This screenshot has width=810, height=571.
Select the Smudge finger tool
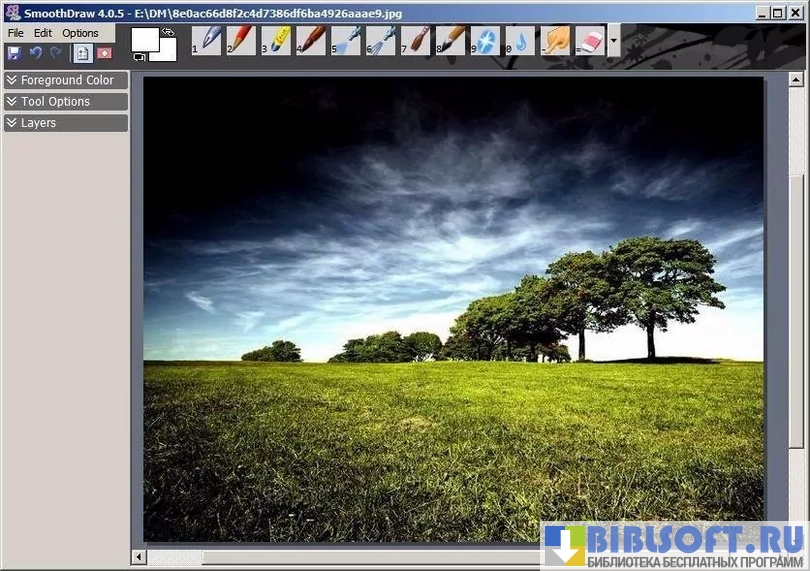click(557, 40)
